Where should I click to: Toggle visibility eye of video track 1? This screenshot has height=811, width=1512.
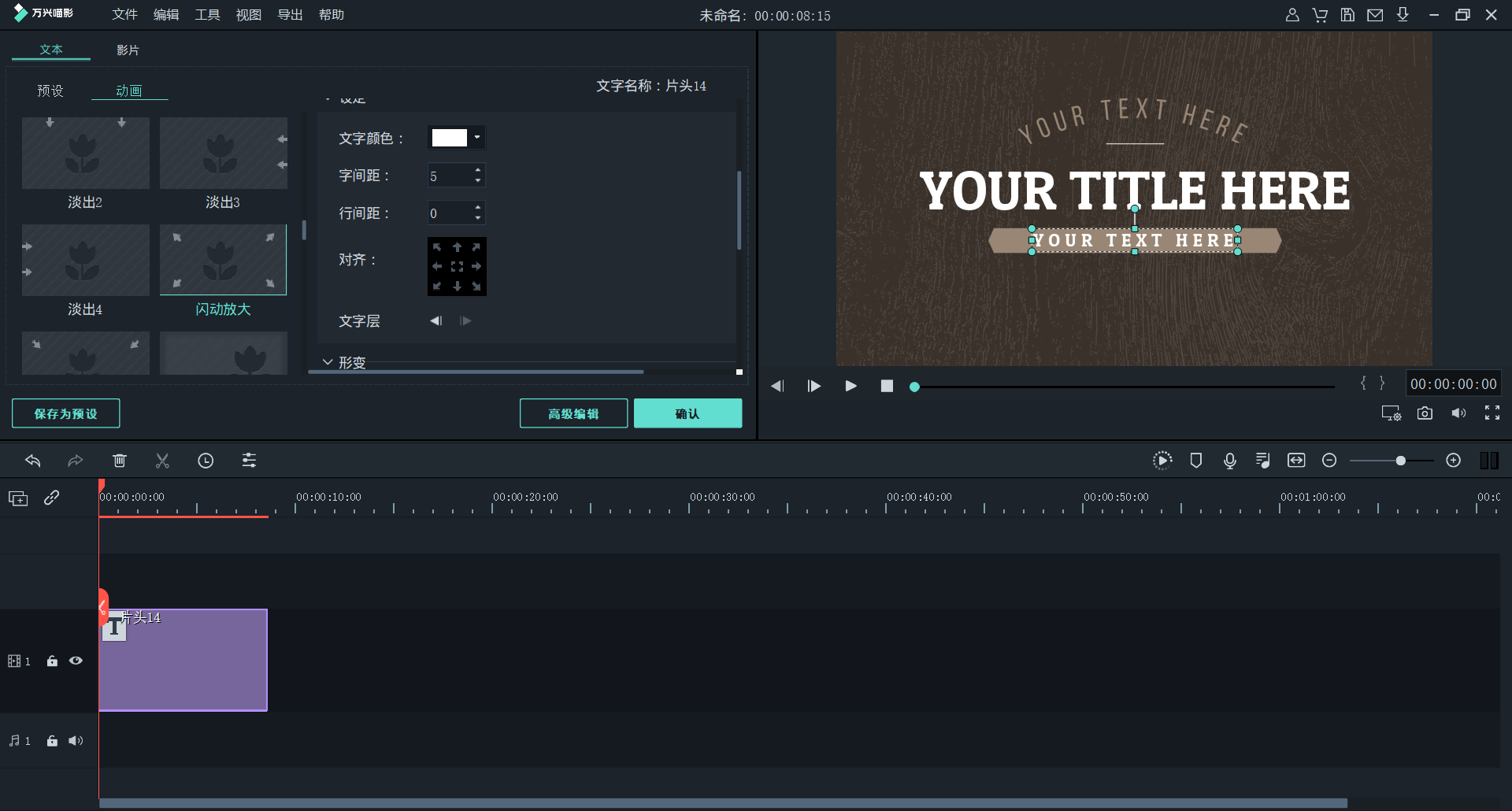pos(76,661)
